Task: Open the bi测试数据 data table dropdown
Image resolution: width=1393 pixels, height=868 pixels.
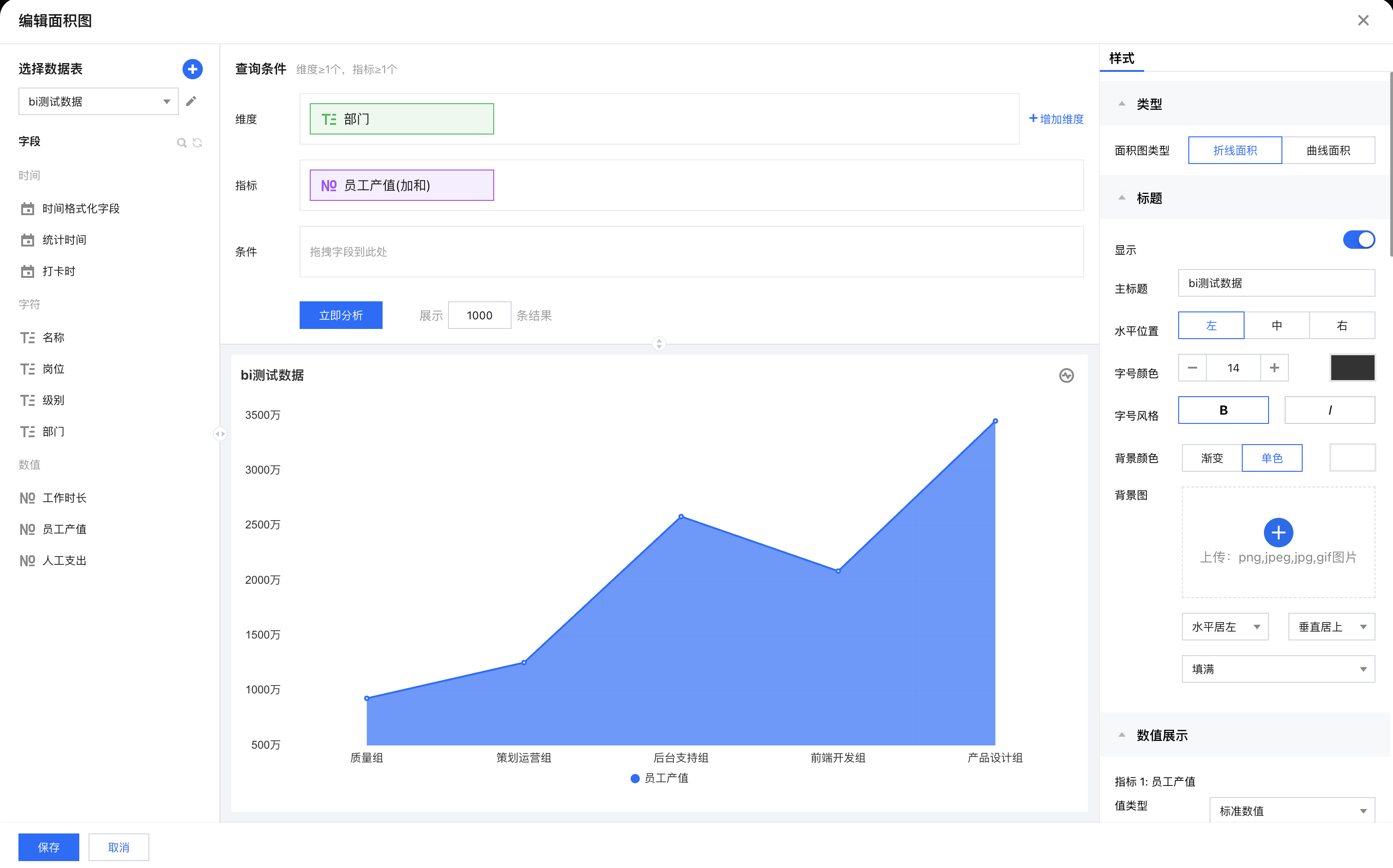Action: [x=99, y=102]
